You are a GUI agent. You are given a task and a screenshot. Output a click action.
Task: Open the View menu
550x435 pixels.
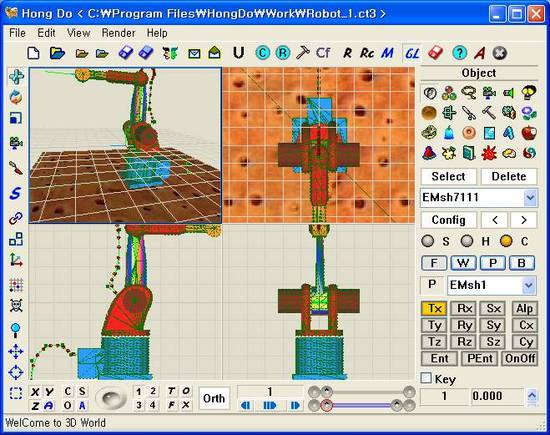click(79, 33)
